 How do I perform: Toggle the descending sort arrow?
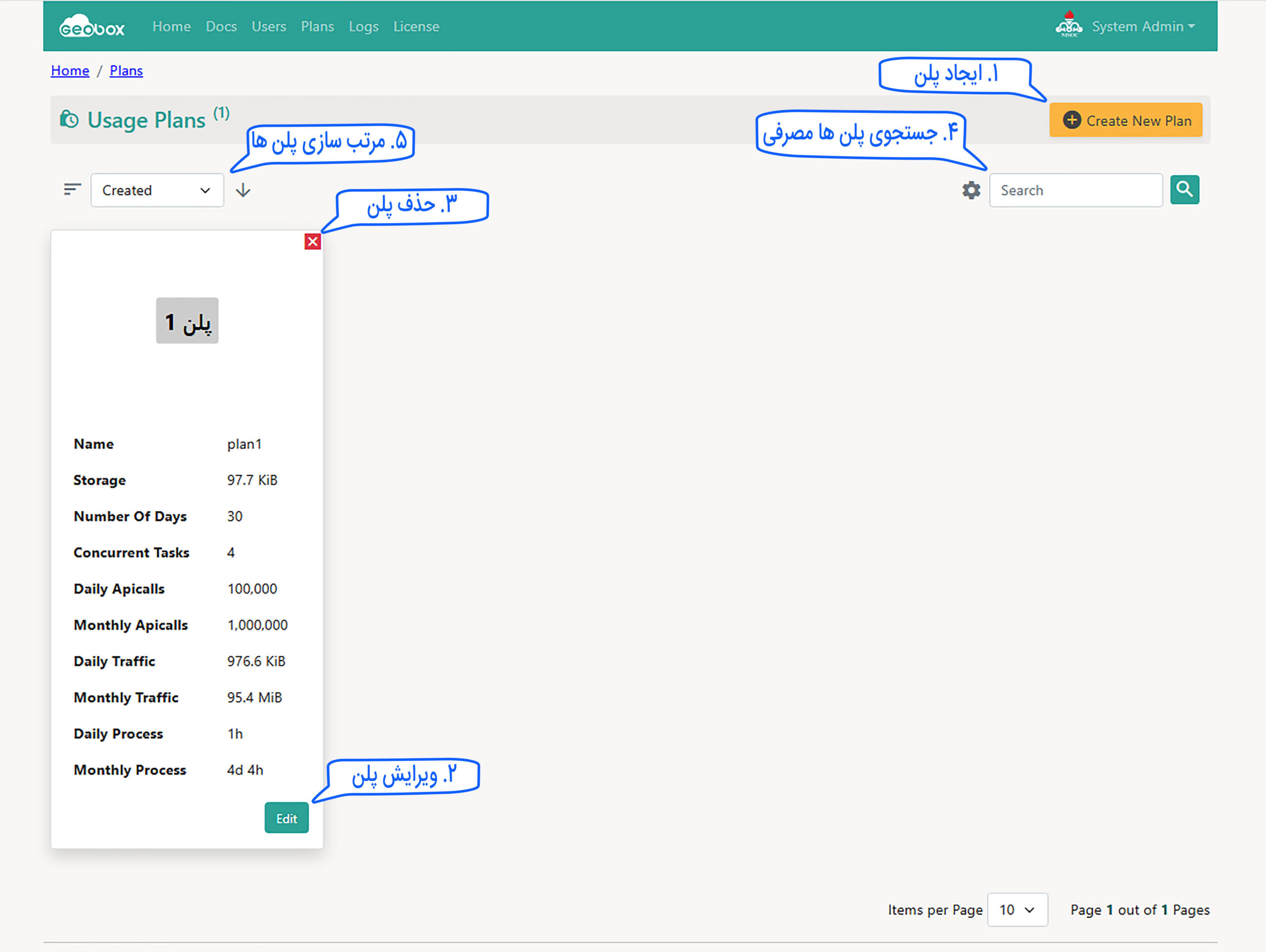pos(243,190)
